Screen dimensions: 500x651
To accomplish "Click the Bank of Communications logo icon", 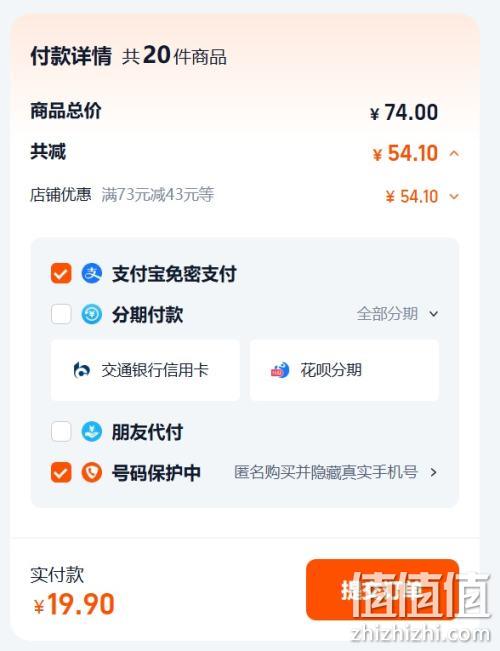I will [x=82, y=370].
